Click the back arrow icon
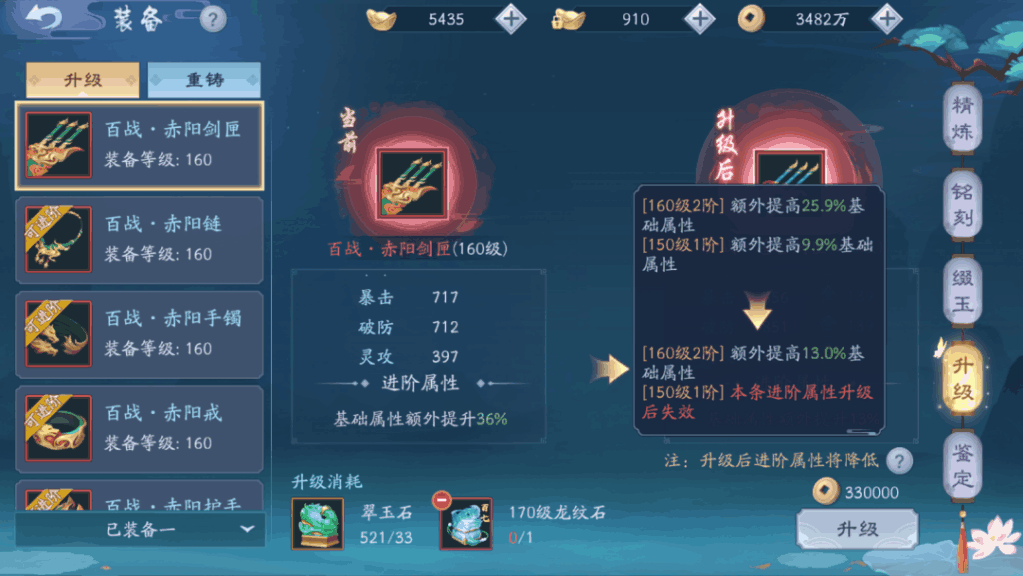The height and width of the screenshot is (576, 1023). coord(44,17)
